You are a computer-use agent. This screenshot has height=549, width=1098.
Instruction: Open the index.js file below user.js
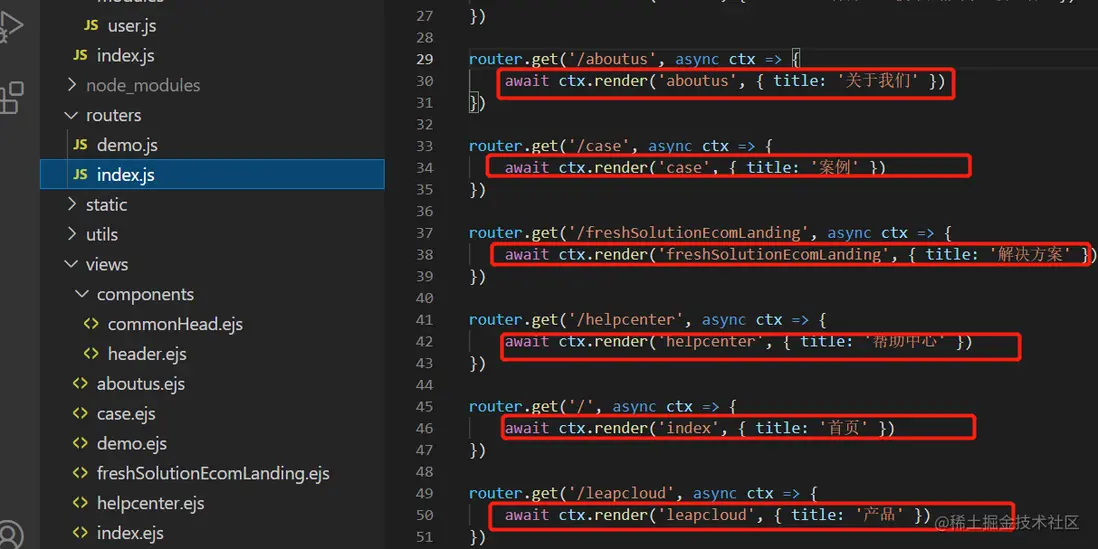coord(125,56)
